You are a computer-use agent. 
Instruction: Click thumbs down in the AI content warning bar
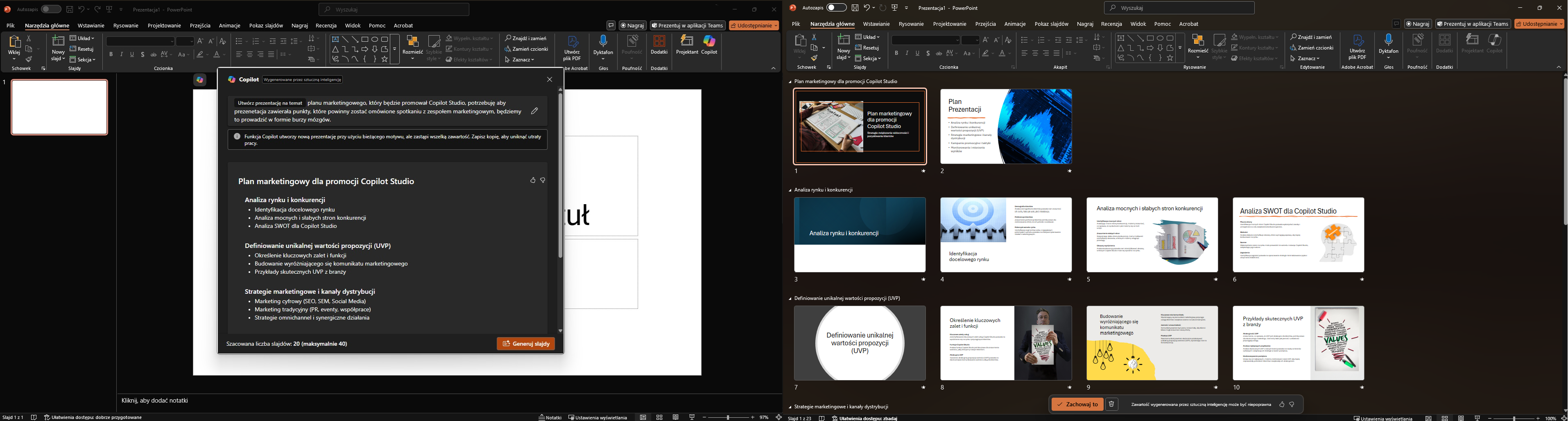tap(1292, 404)
